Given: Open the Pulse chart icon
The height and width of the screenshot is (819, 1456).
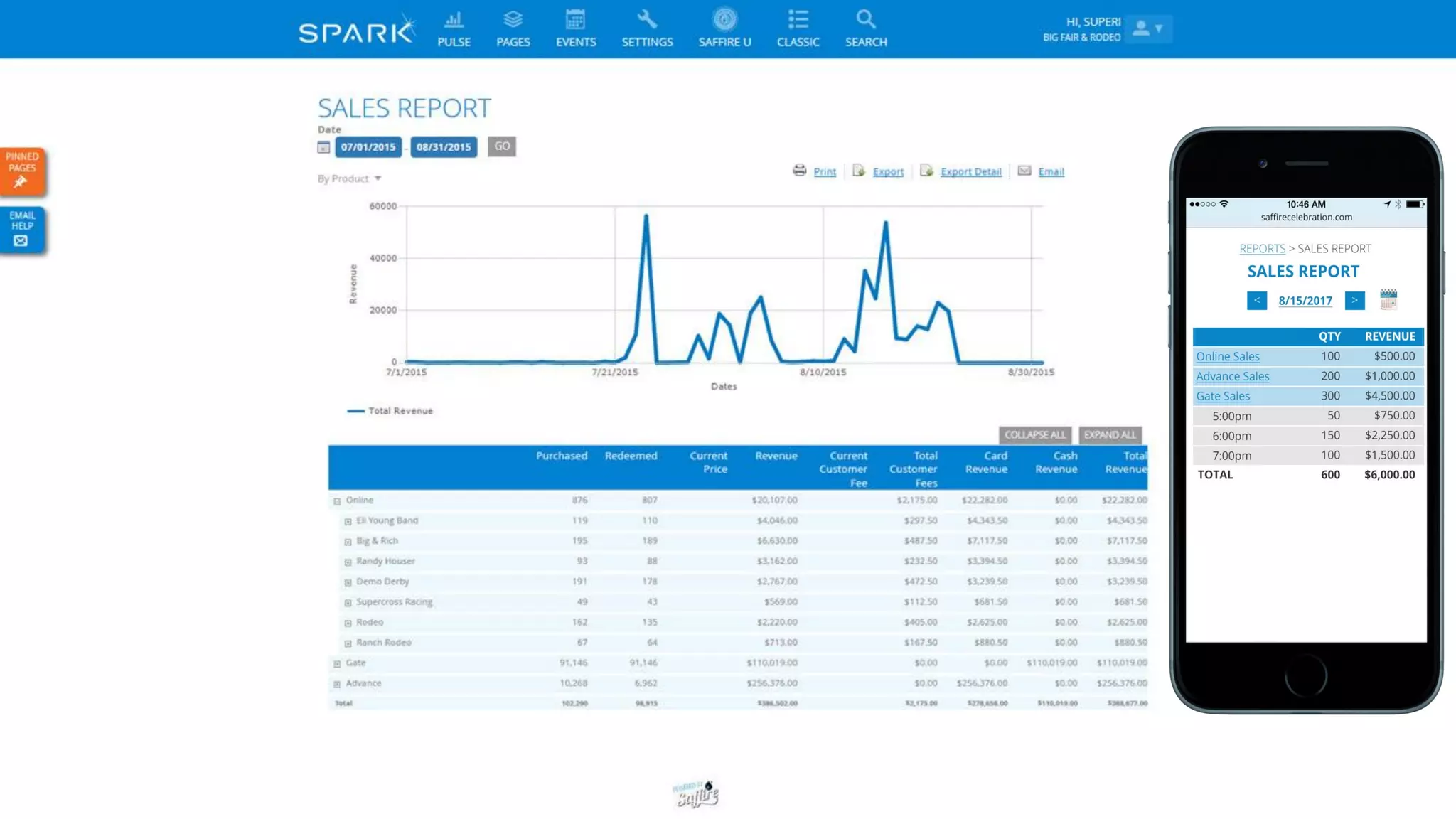Looking at the screenshot, I should [454, 20].
